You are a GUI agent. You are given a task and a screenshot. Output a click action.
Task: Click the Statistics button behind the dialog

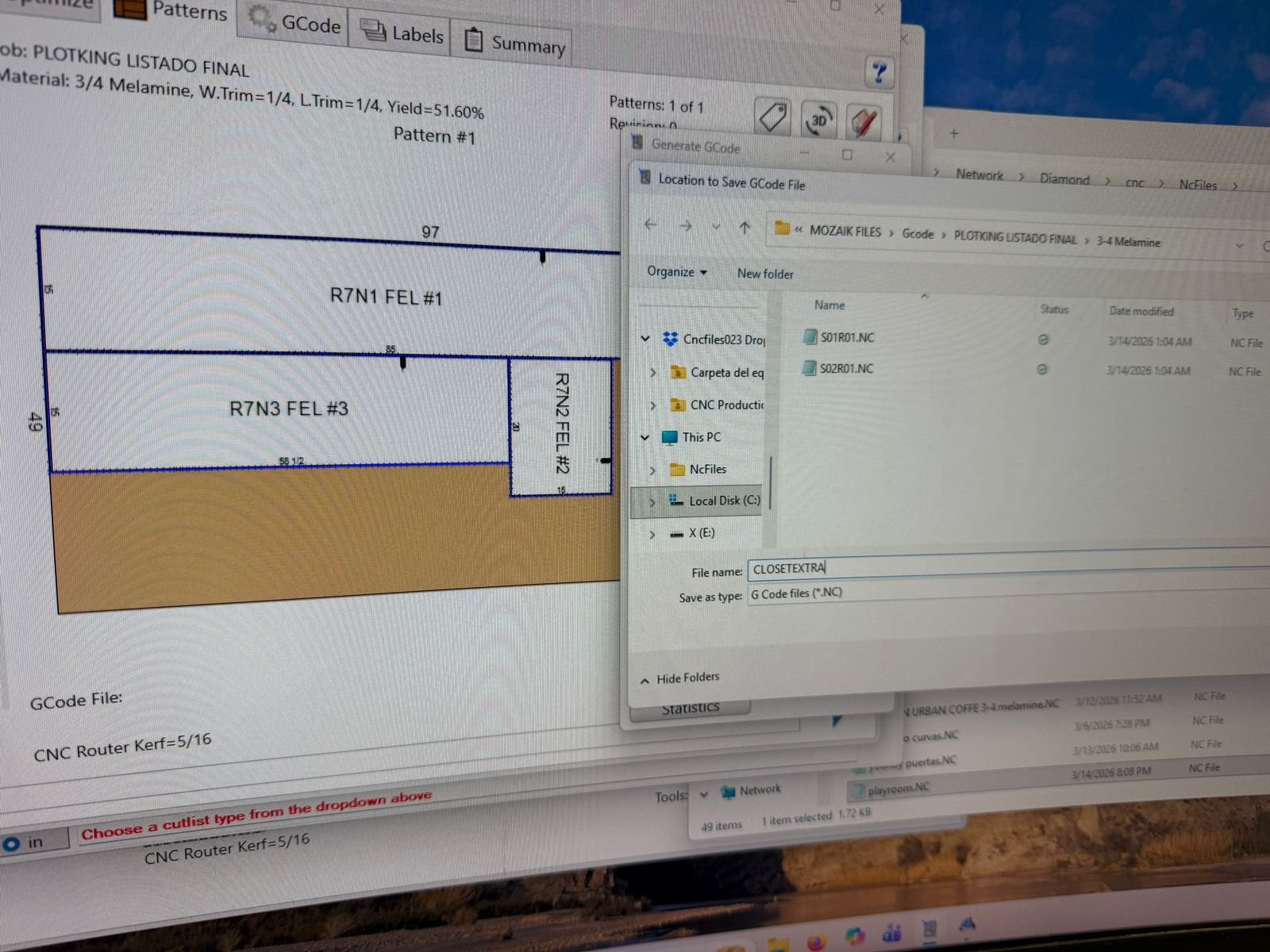690,708
